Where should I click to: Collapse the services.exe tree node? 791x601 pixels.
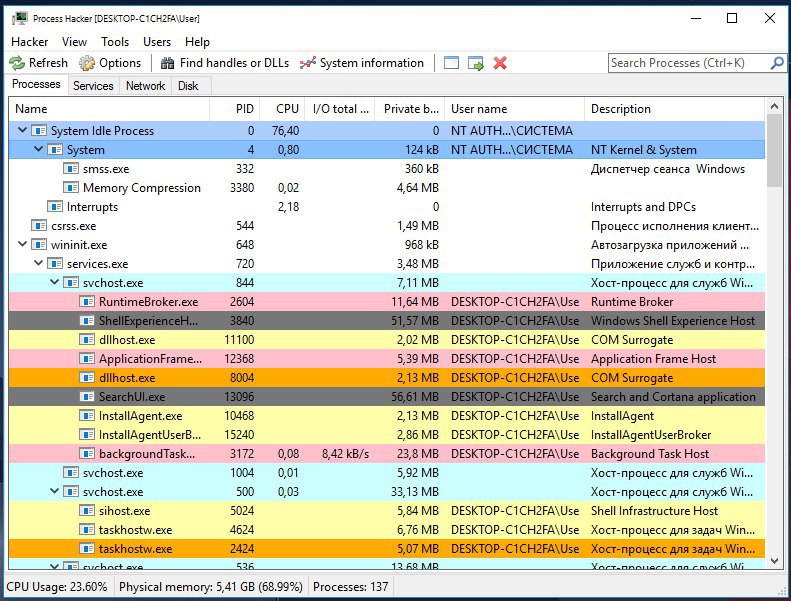(38, 263)
